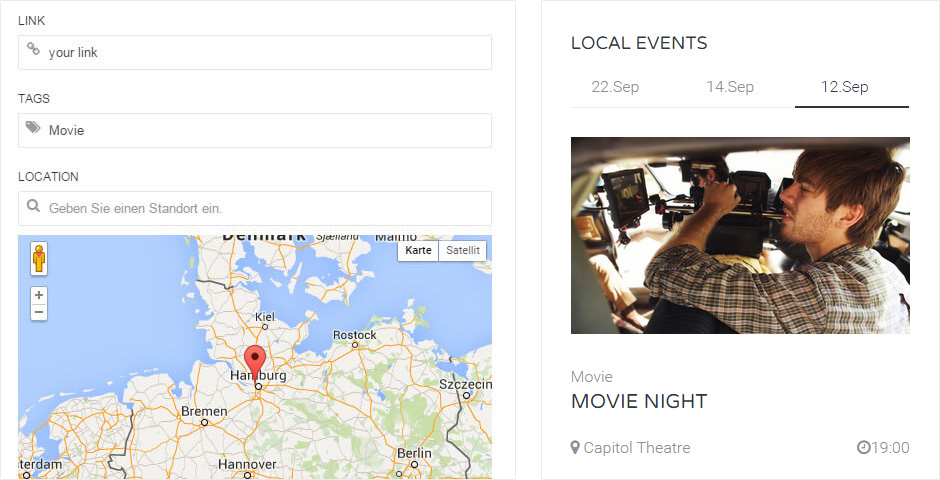Click the 19:00 event time

tap(890, 448)
